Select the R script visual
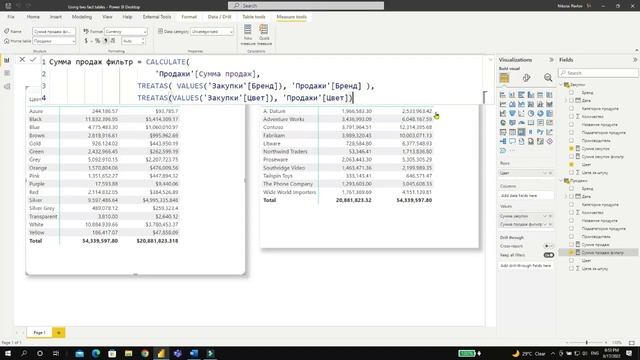This screenshot has width=640, height=360. (x=531, y=132)
